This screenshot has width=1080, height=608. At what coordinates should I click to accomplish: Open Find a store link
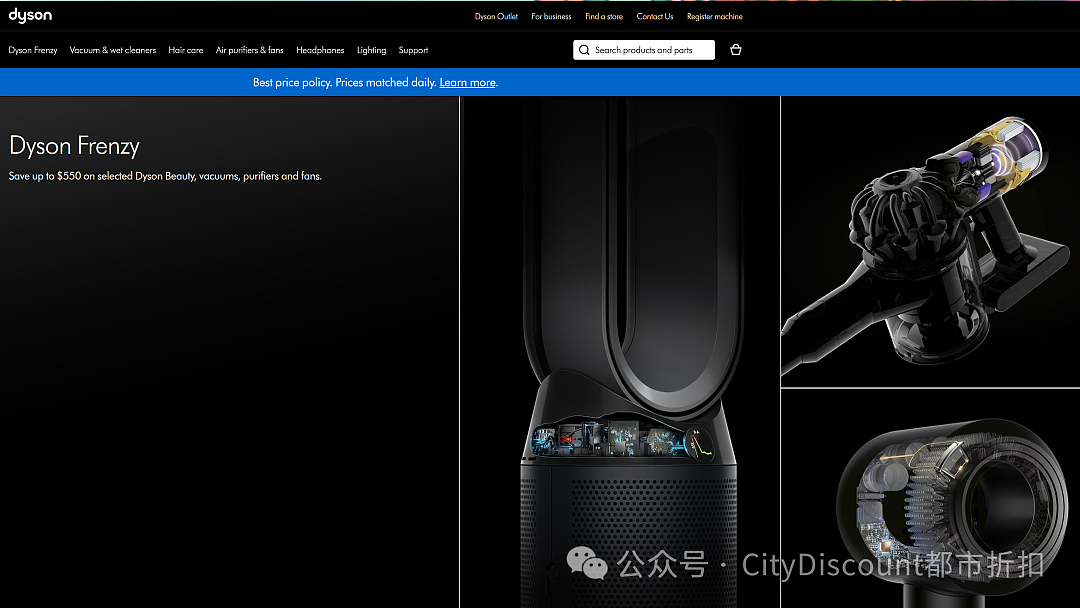(x=604, y=17)
